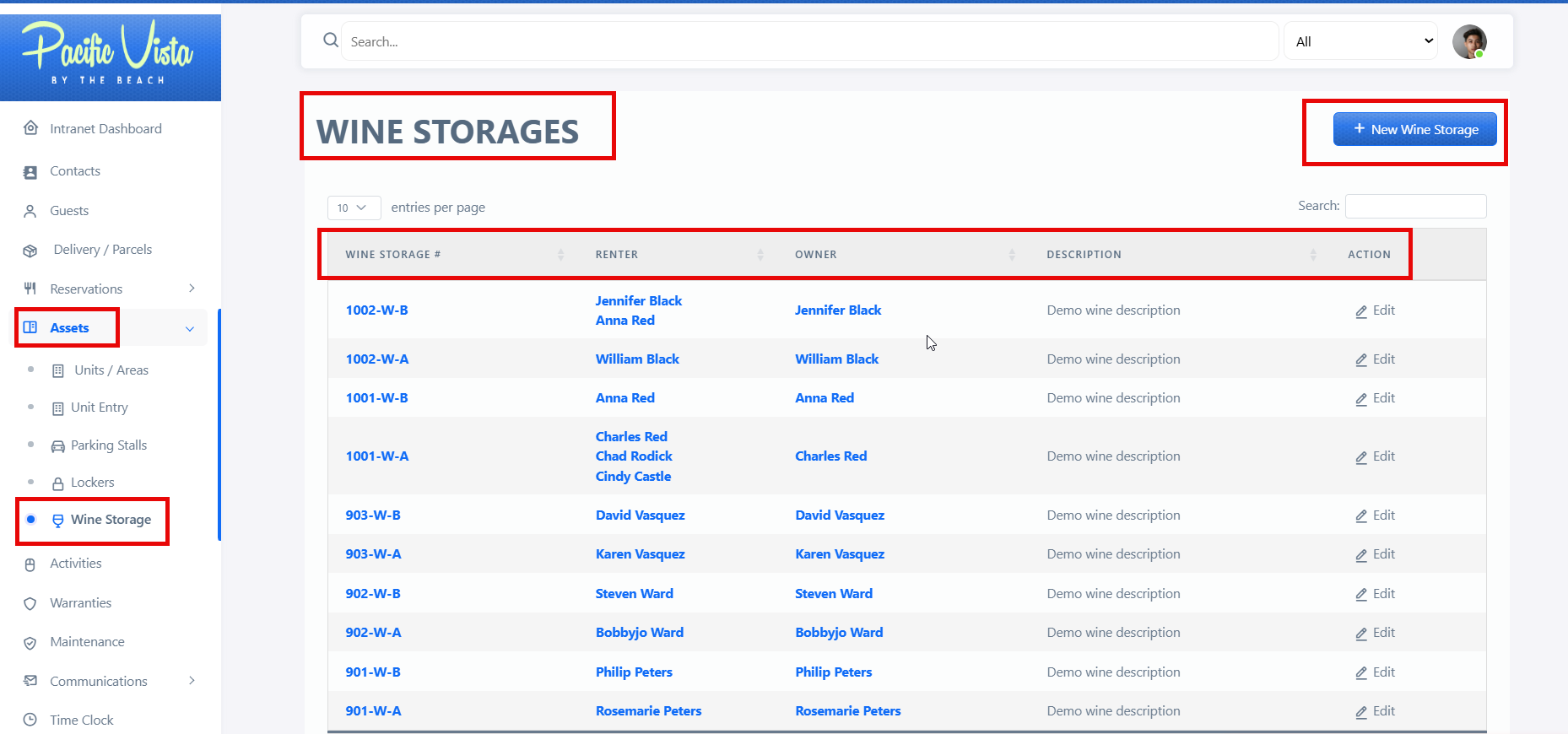The height and width of the screenshot is (734, 1568).
Task: Expand the Communications submenu chevron
Action: click(x=192, y=680)
